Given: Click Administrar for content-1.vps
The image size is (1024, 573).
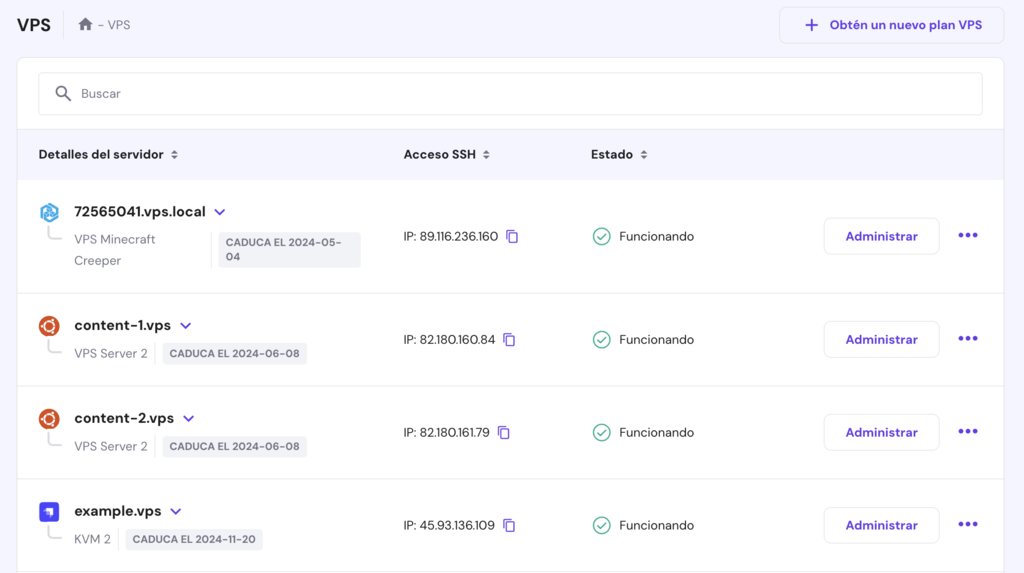Looking at the screenshot, I should (x=881, y=340).
